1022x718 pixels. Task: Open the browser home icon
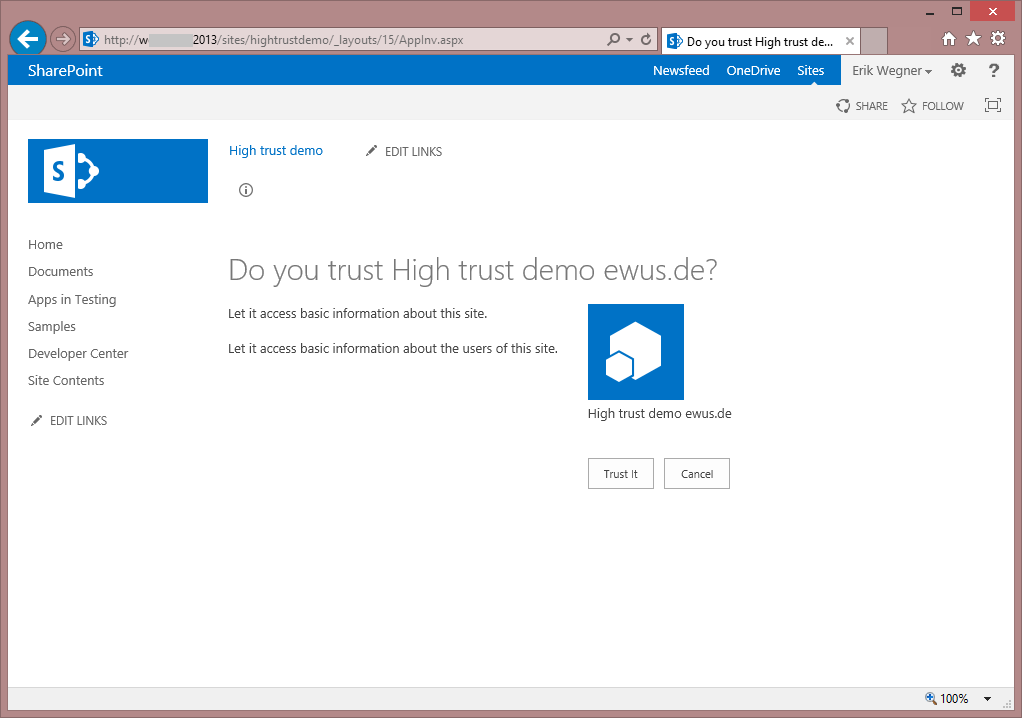[949, 39]
